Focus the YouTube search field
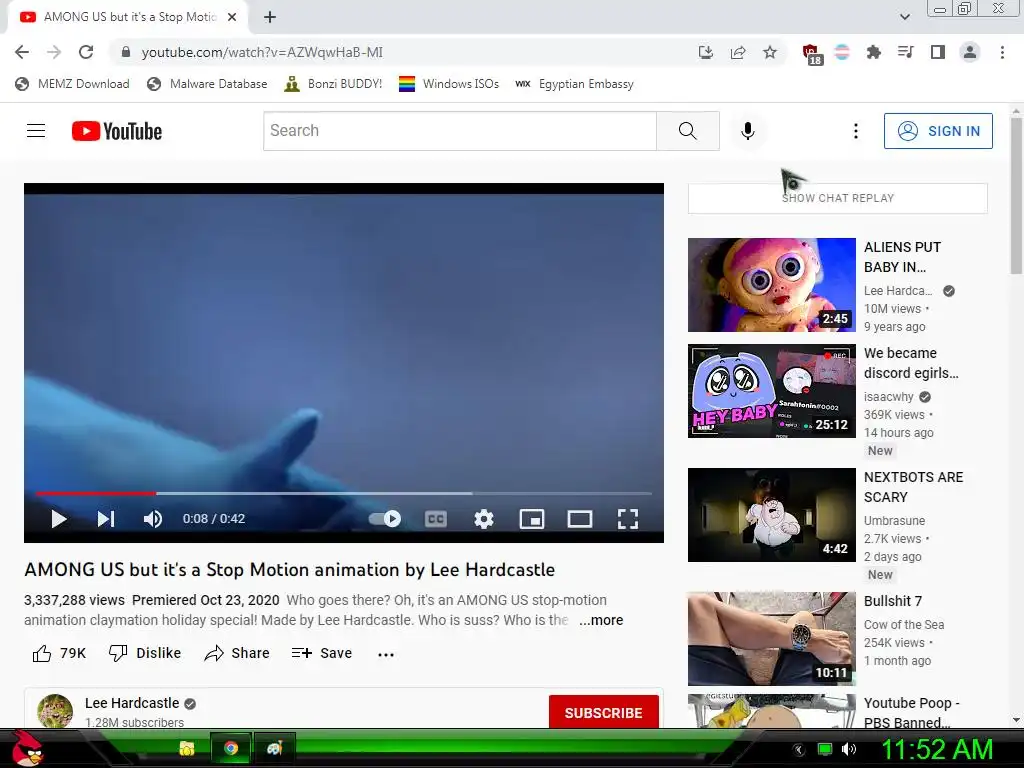The height and width of the screenshot is (768, 1024). (460, 131)
